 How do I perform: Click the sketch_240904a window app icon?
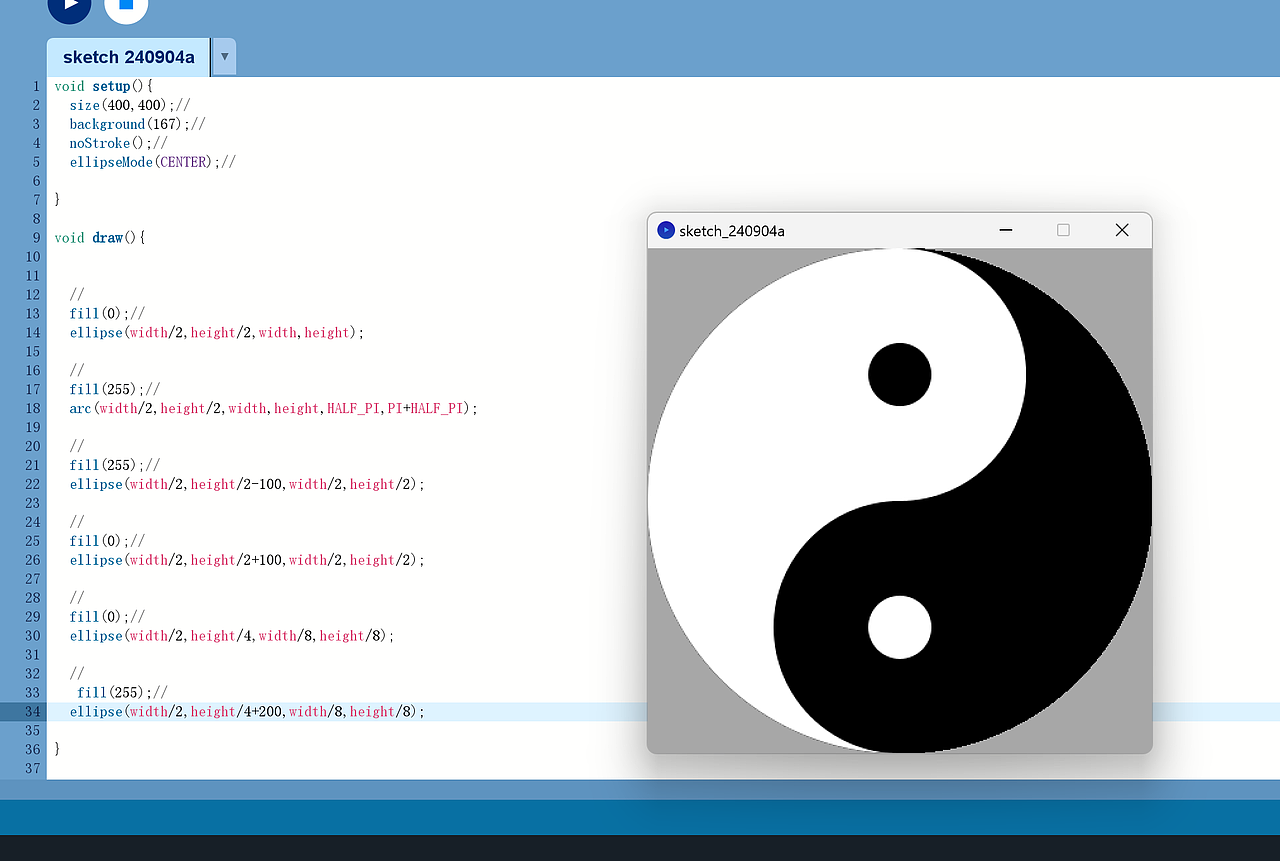pos(666,230)
